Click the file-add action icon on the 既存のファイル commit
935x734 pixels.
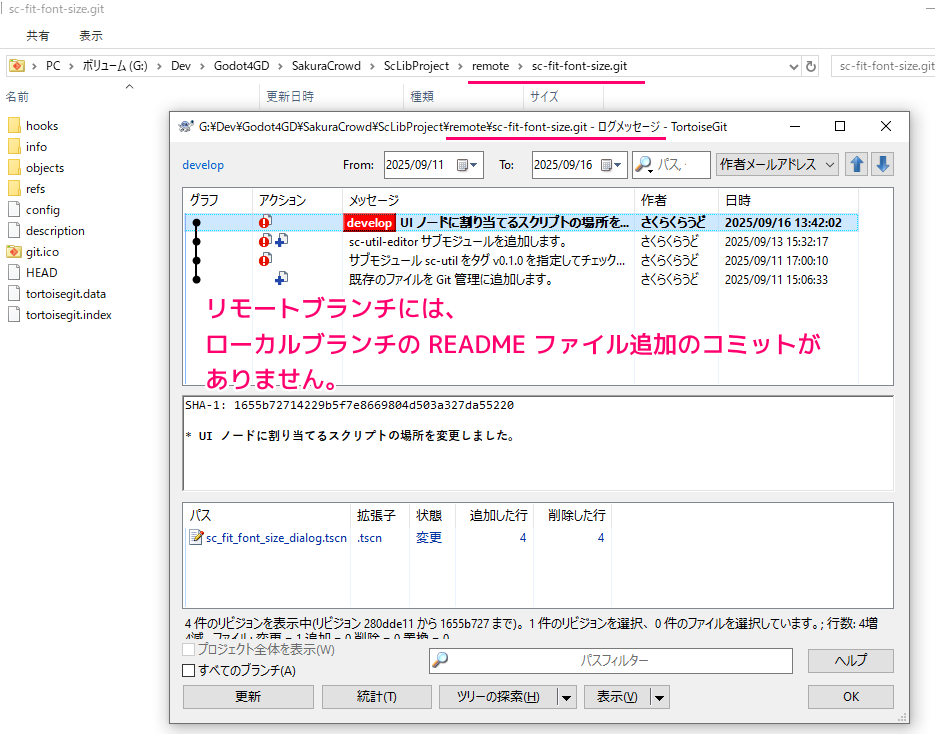coord(281,279)
